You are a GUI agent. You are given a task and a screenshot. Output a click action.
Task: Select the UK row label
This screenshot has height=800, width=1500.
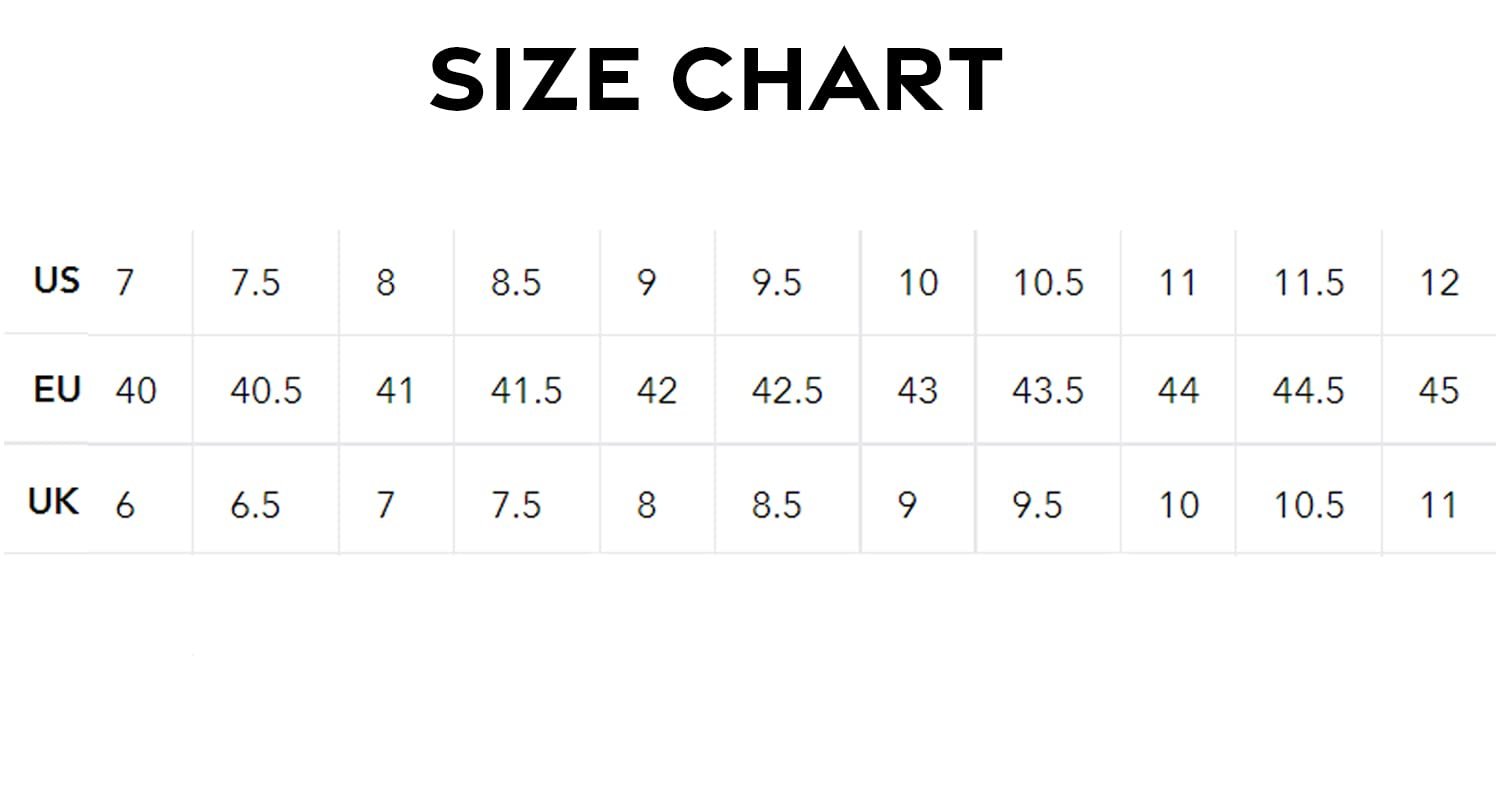tap(54, 500)
